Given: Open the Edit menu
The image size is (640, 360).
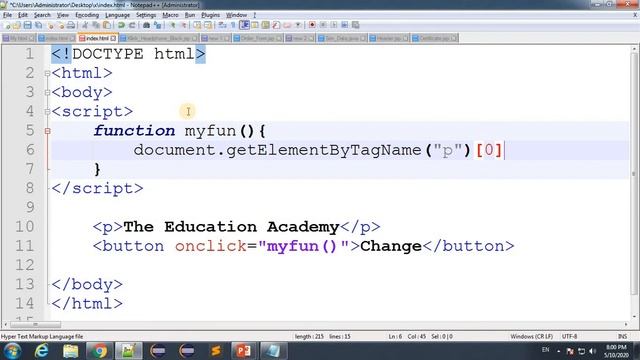Looking at the screenshot, I should (23, 15).
